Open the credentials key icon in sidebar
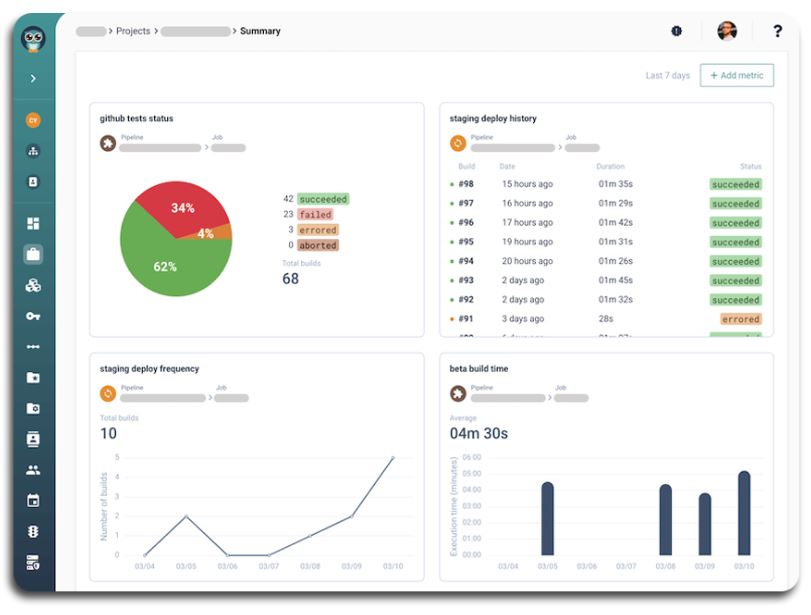 (33, 316)
